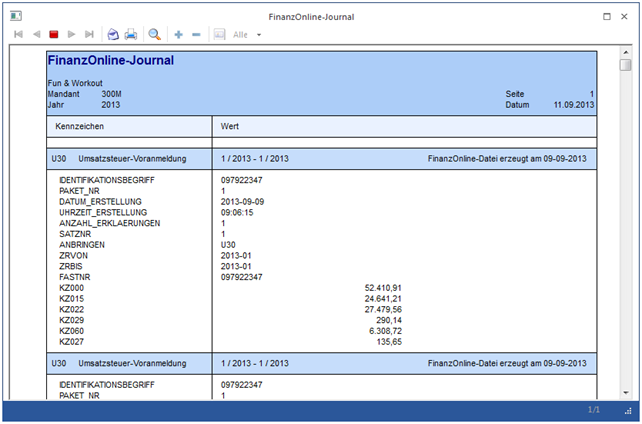Click the Wert column header
Viewport: 642px width, 424px height.
point(229,127)
